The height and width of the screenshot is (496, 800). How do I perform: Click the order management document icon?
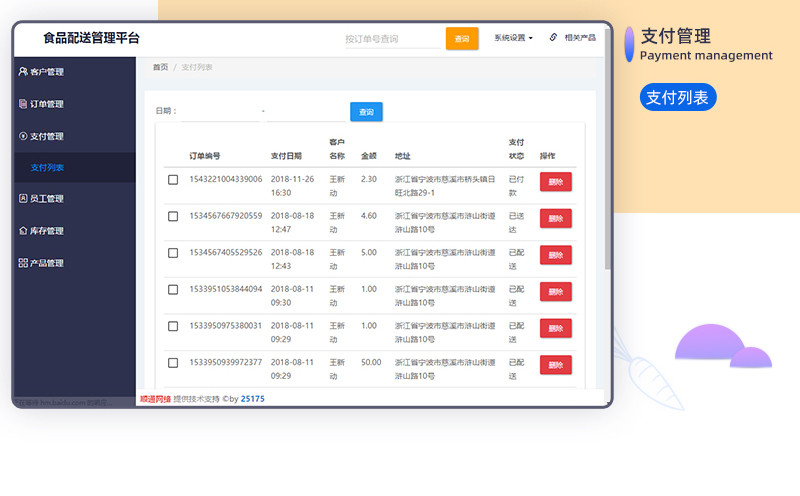pyautogui.click(x=23, y=104)
